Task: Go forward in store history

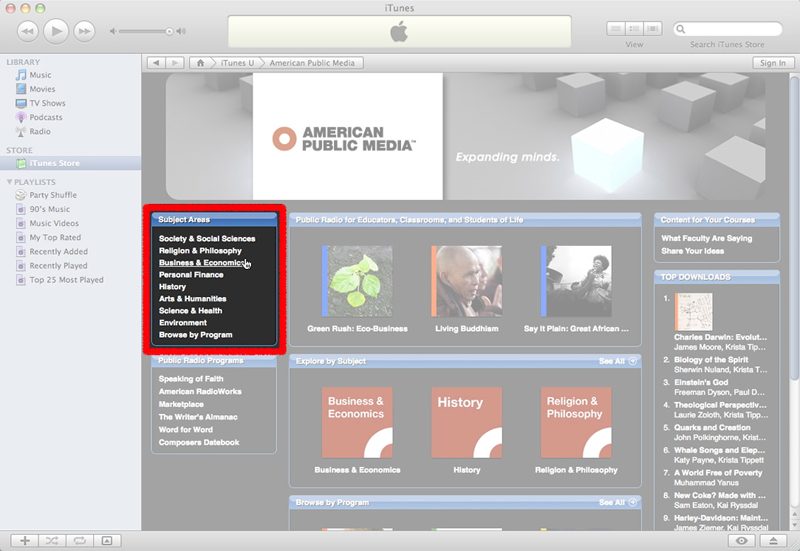Action: tap(175, 63)
